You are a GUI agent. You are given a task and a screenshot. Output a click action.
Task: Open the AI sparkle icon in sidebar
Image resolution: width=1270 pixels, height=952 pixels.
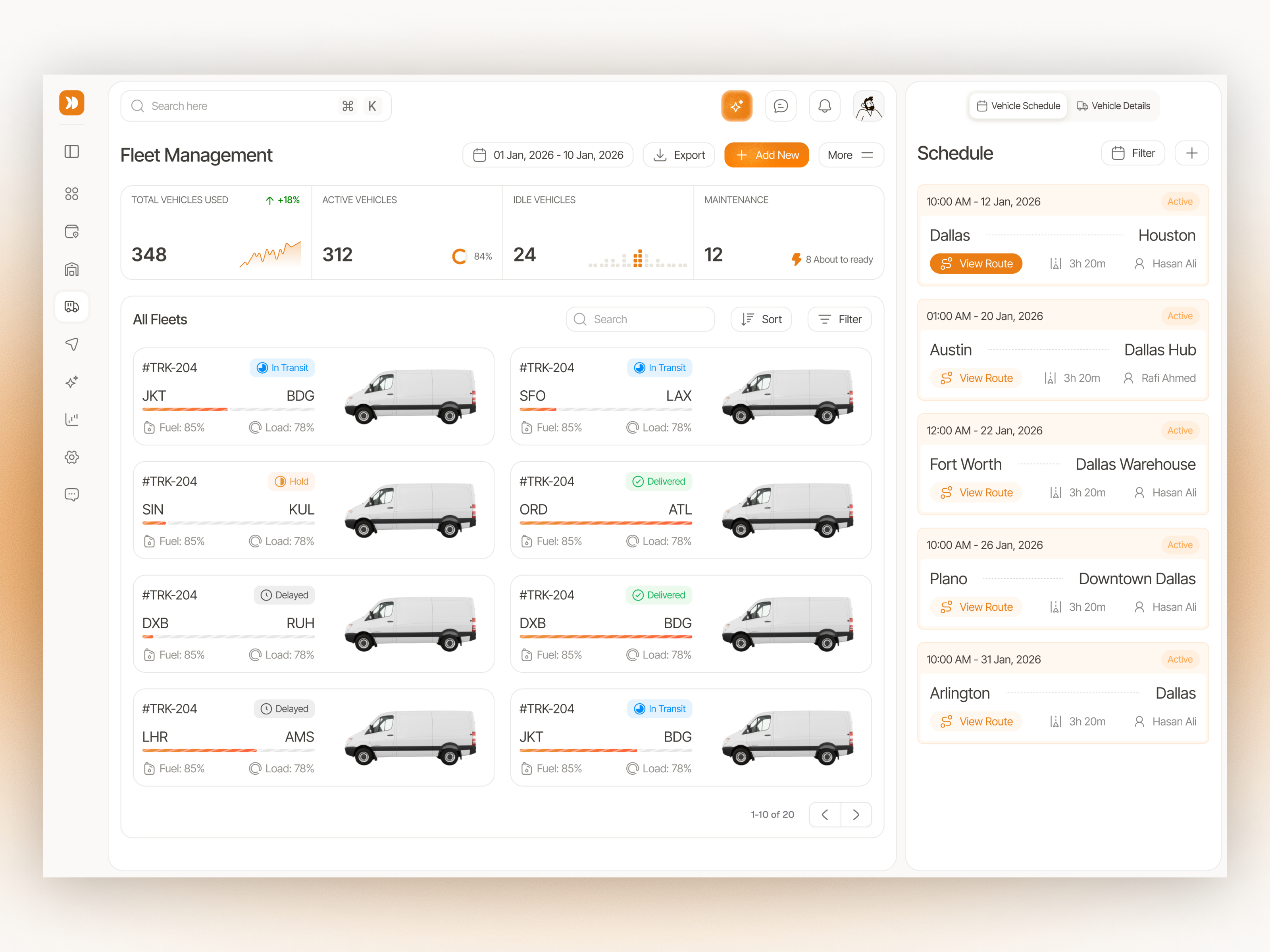point(72,382)
